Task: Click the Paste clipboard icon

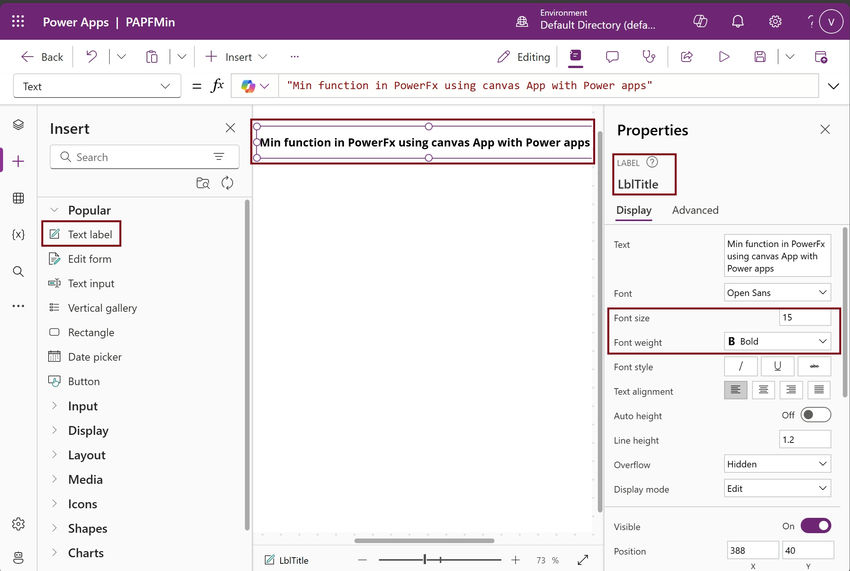Action: point(151,56)
